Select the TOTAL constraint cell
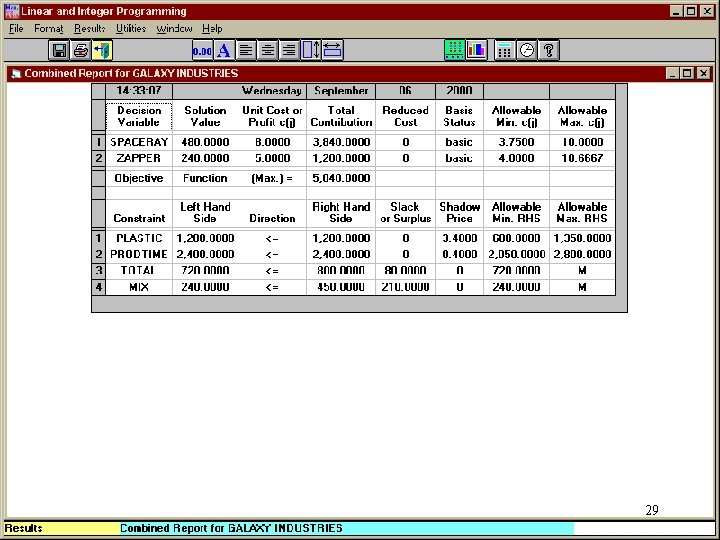The image size is (720, 540). pyautogui.click(x=139, y=270)
